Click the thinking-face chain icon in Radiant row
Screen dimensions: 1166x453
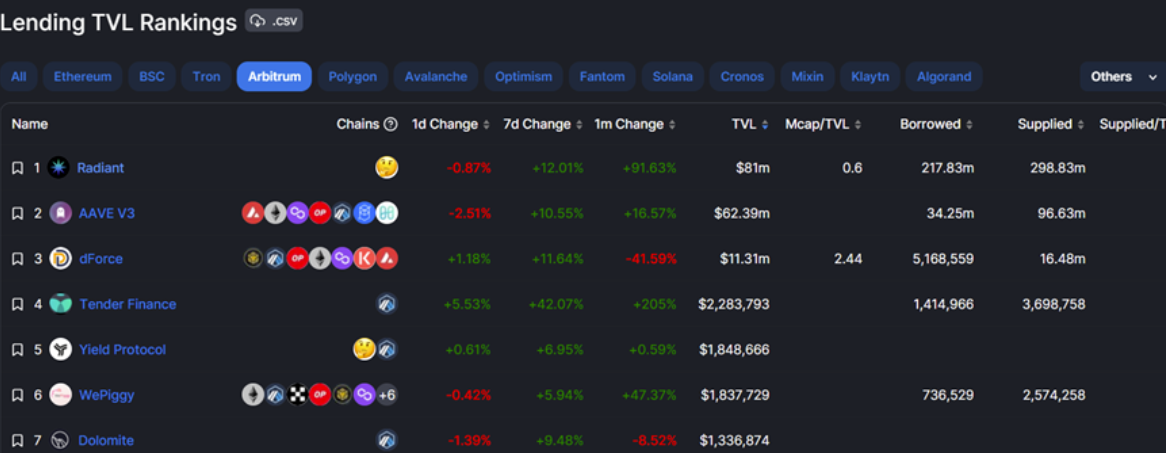(x=387, y=168)
